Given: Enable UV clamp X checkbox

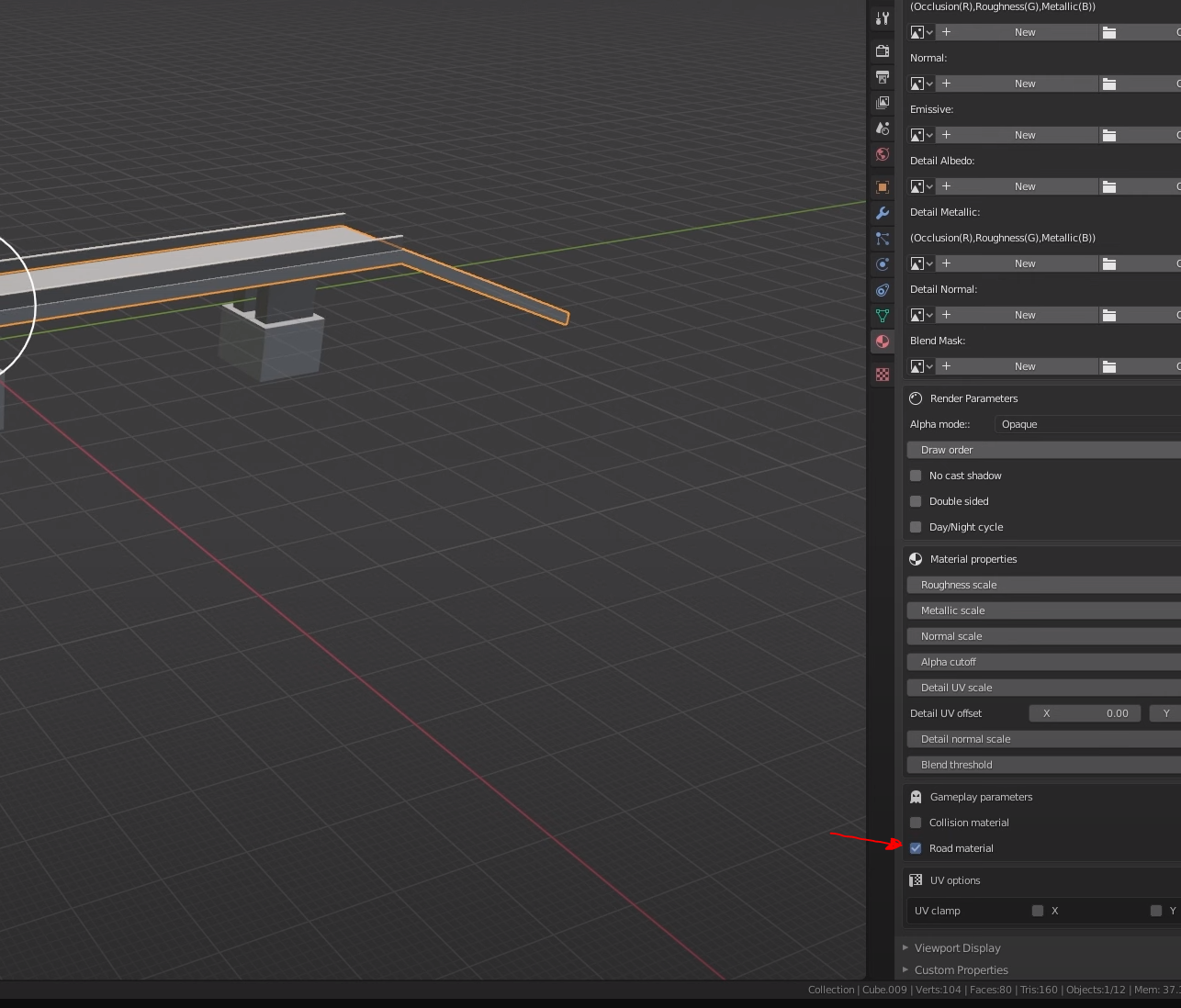Looking at the screenshot, I should click(1038, 911).
